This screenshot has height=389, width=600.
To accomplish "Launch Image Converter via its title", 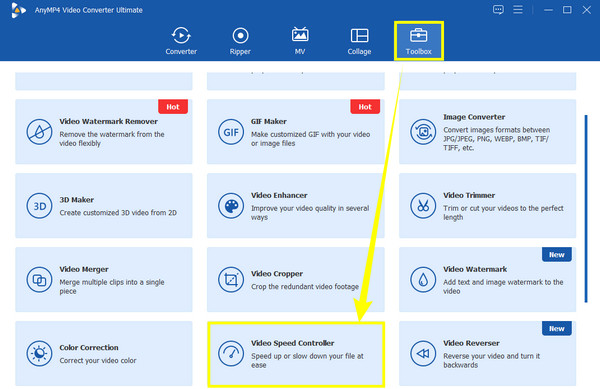I will [474, 117].
